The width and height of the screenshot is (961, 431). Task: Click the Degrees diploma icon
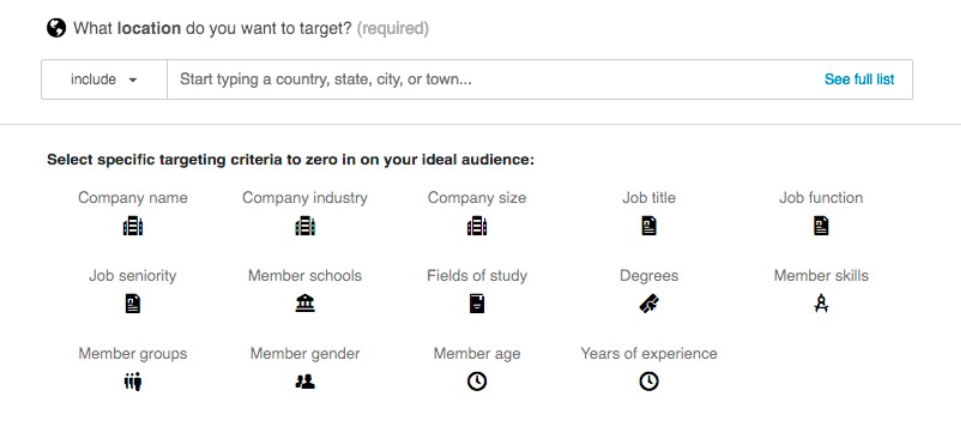[x=648, y=303]
